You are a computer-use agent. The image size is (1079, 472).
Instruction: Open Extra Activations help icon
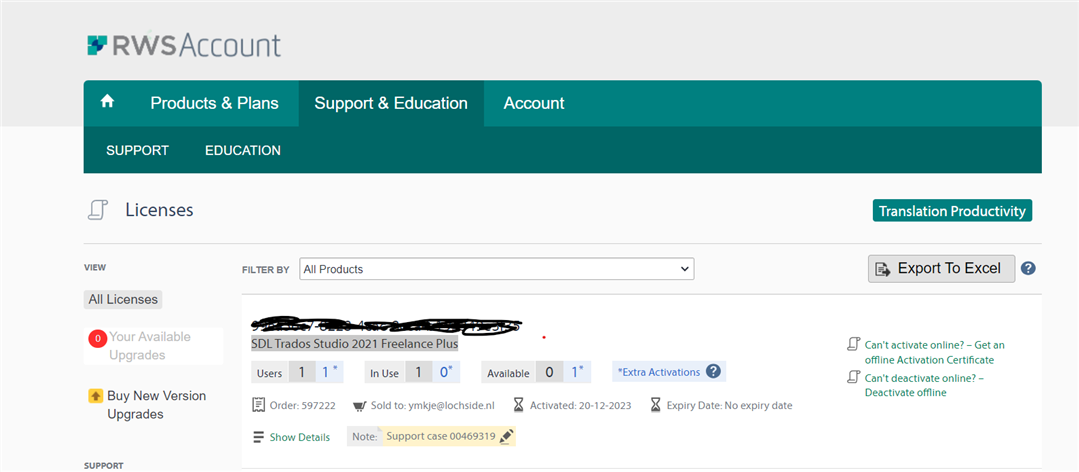point(713,372)
